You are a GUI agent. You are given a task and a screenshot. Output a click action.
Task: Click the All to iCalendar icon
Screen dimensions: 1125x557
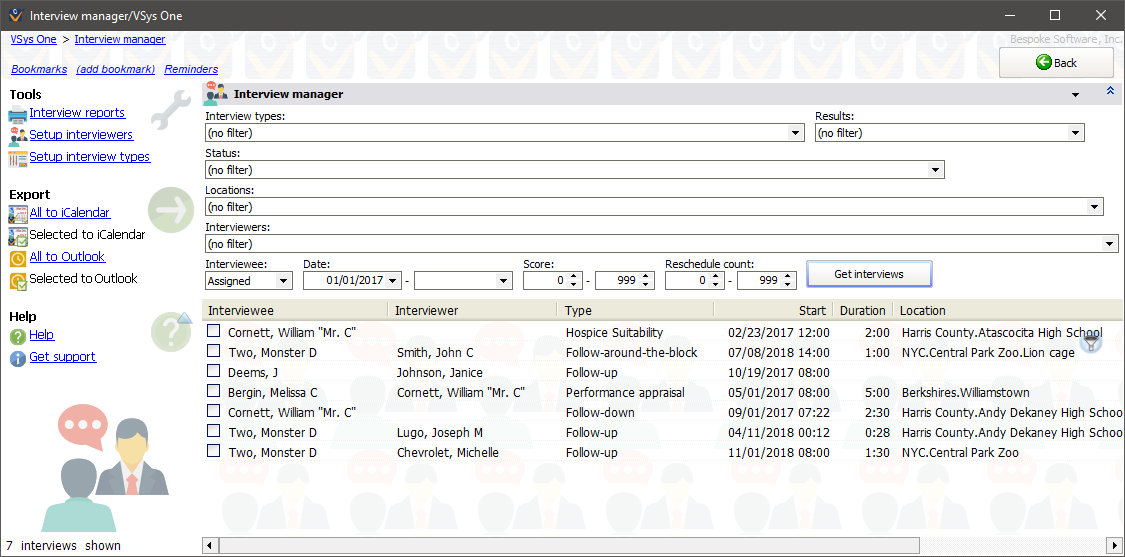[18, 214]
